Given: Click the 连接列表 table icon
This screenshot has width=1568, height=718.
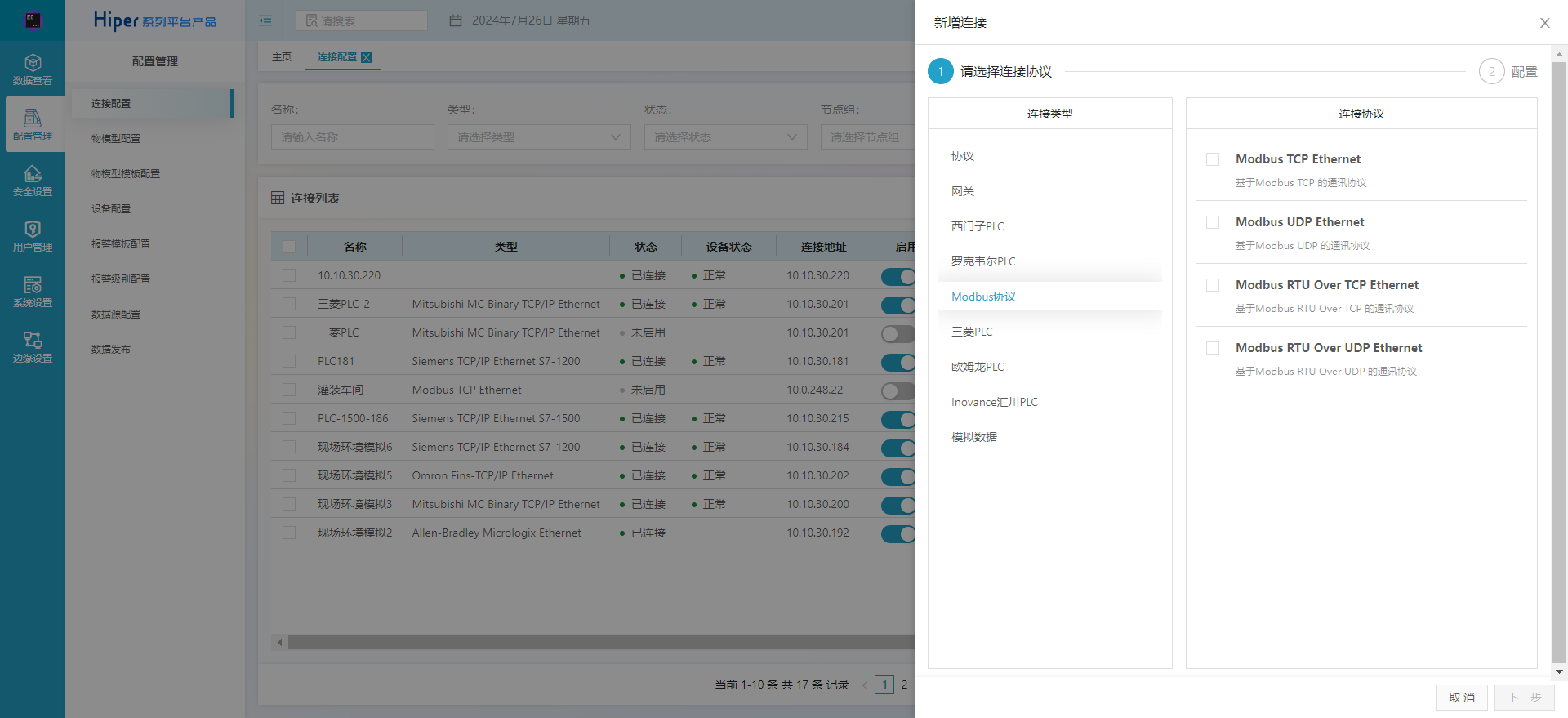Looking at the screenshot, I should pyautogui.click(x=278, y=198).
